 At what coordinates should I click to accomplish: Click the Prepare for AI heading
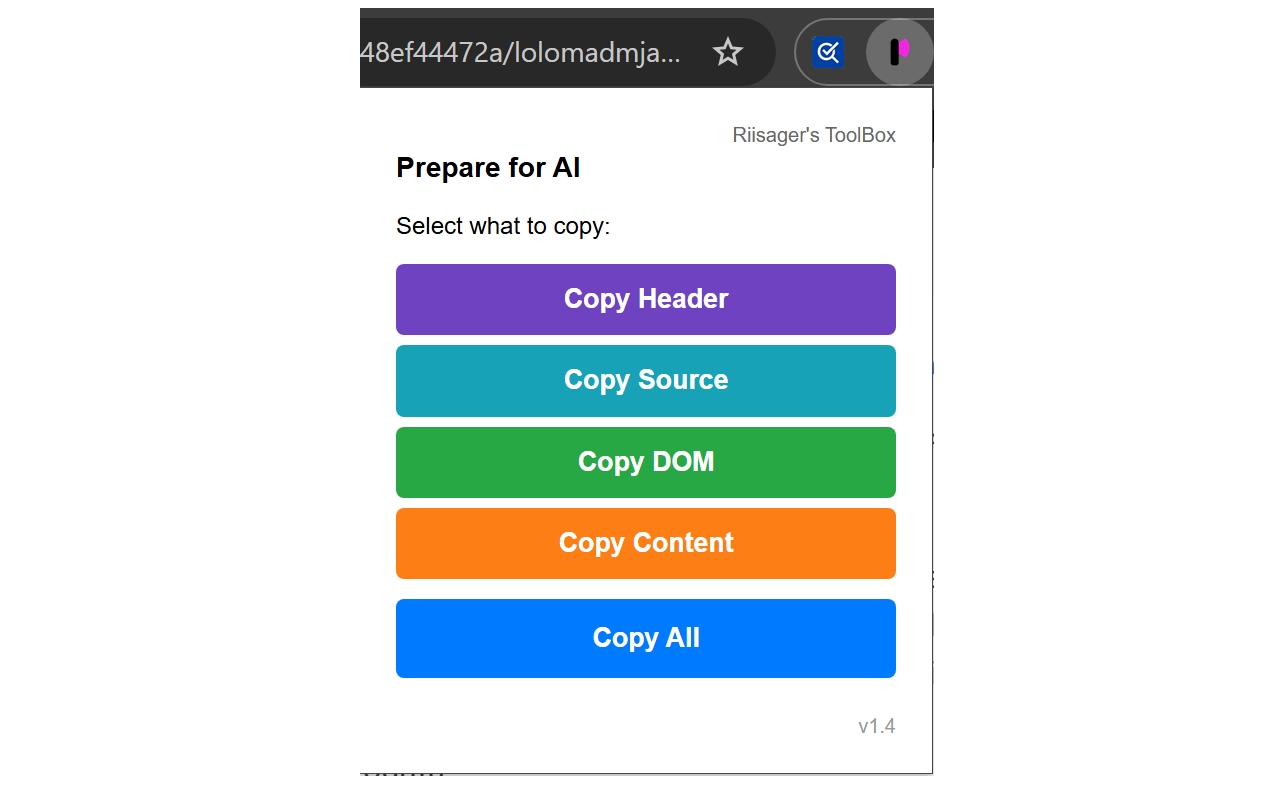click(488, 168)
